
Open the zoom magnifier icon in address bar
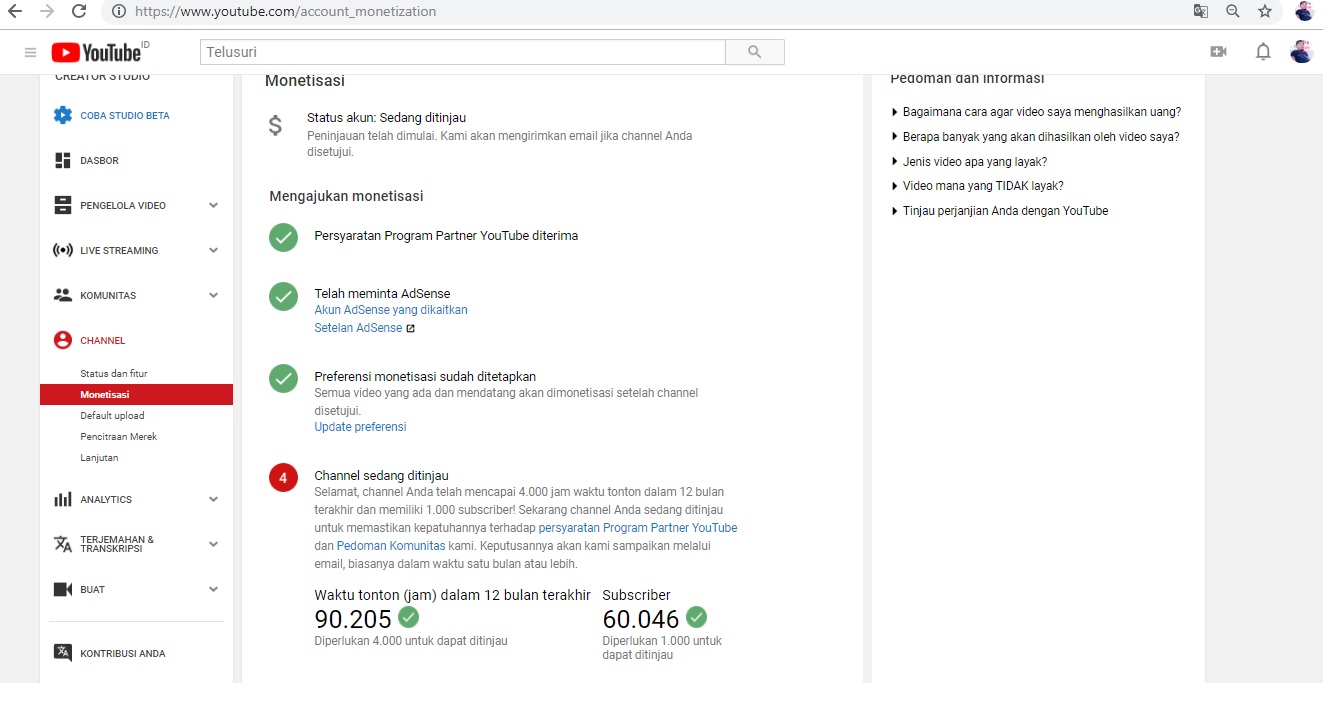(x=1233, y=12)
